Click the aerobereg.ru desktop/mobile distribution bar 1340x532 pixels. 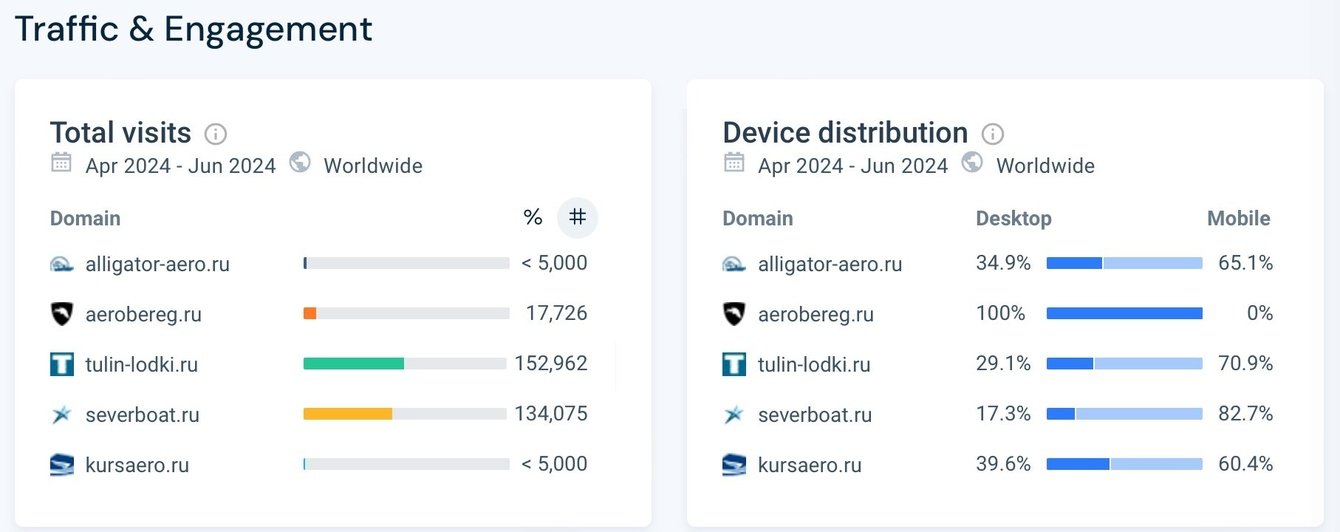1124,313
